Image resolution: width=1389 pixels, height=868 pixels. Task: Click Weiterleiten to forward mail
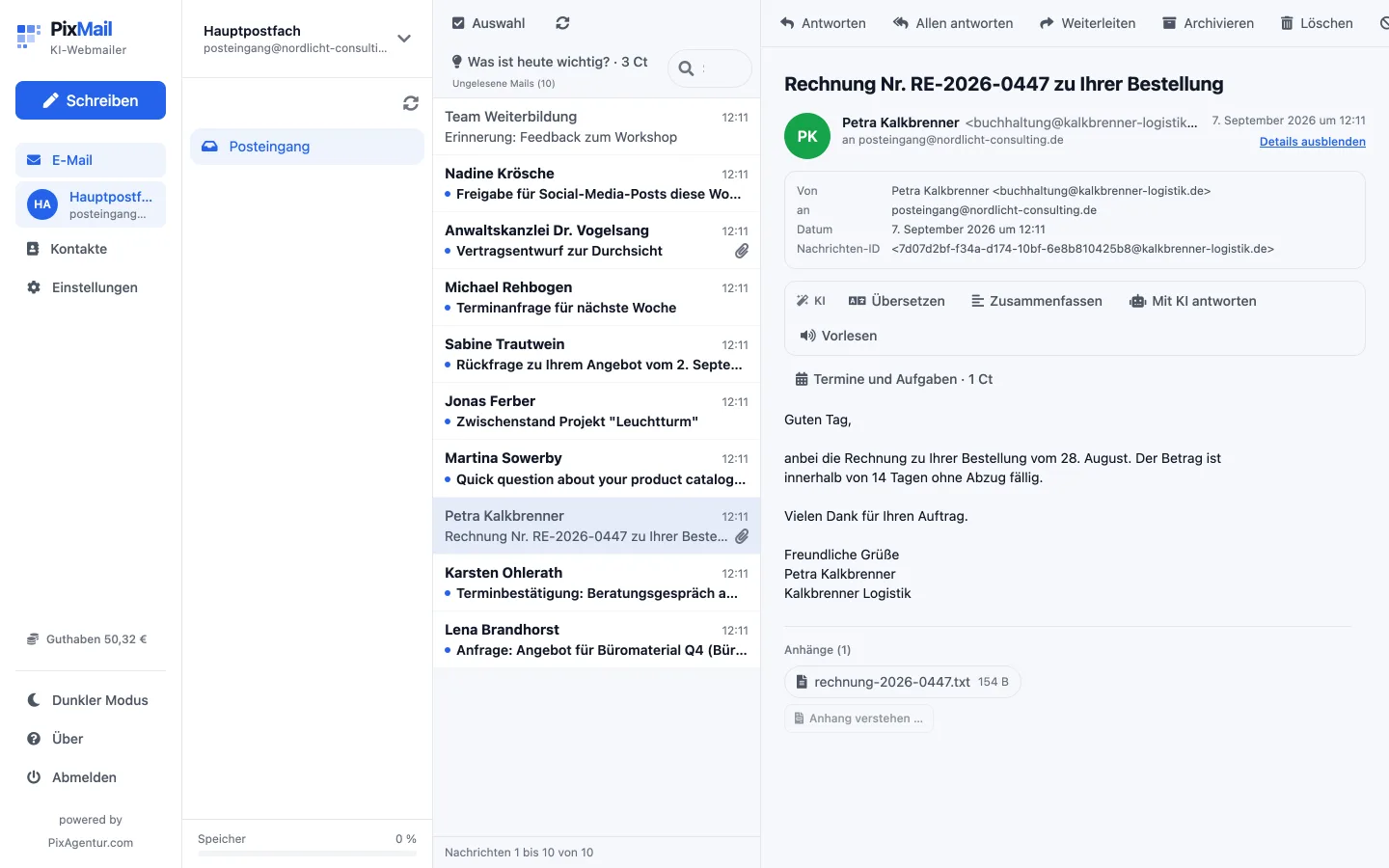1087,23
